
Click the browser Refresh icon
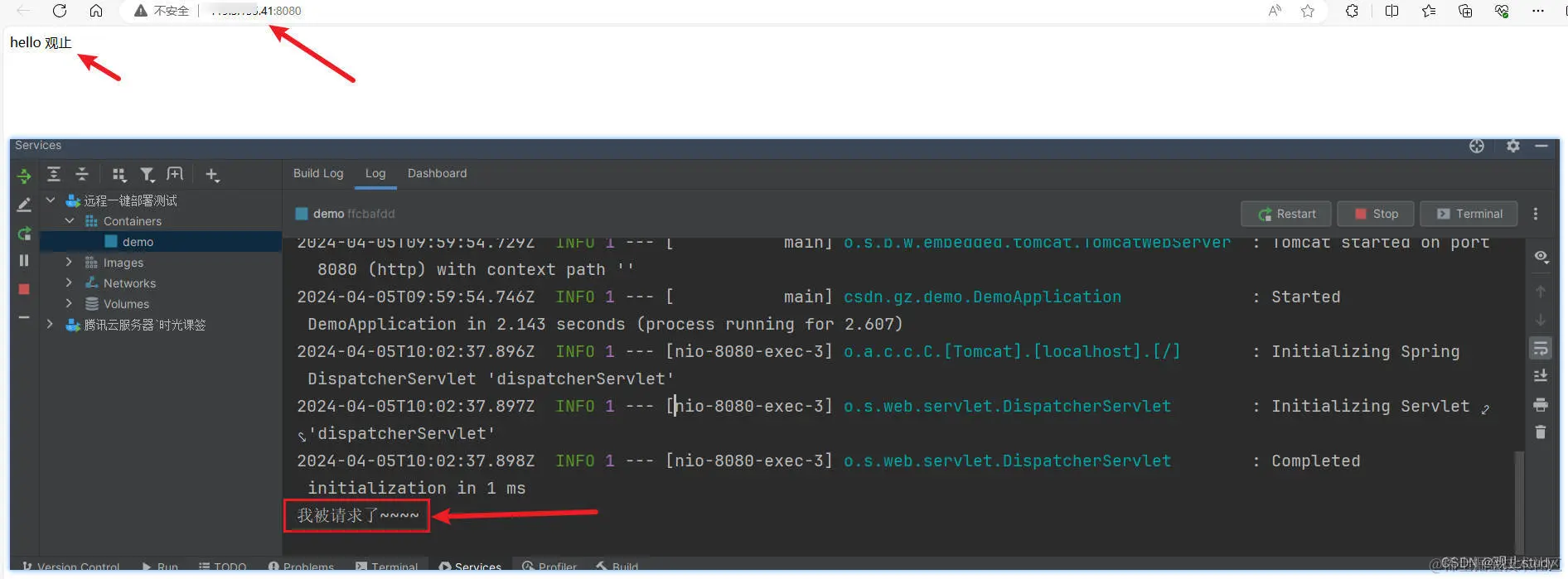point(60,11)
